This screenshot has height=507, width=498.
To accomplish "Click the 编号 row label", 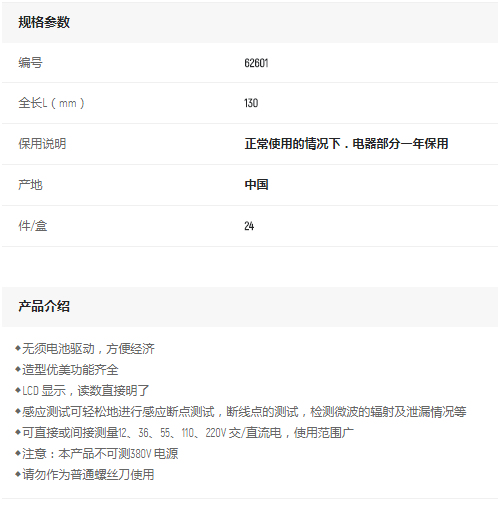I will click(x=30, y=63).
